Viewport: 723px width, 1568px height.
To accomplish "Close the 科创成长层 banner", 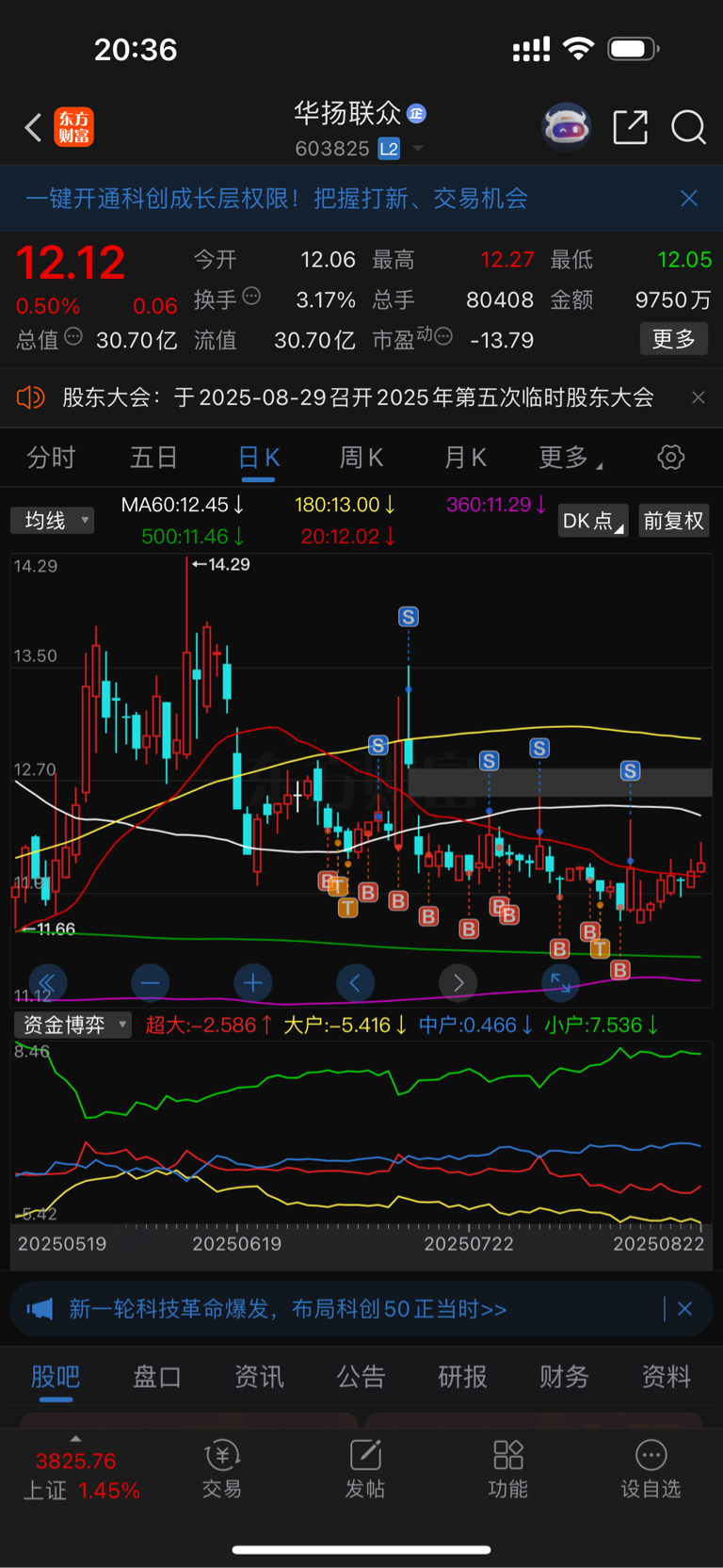I will (x=689, y=198).
